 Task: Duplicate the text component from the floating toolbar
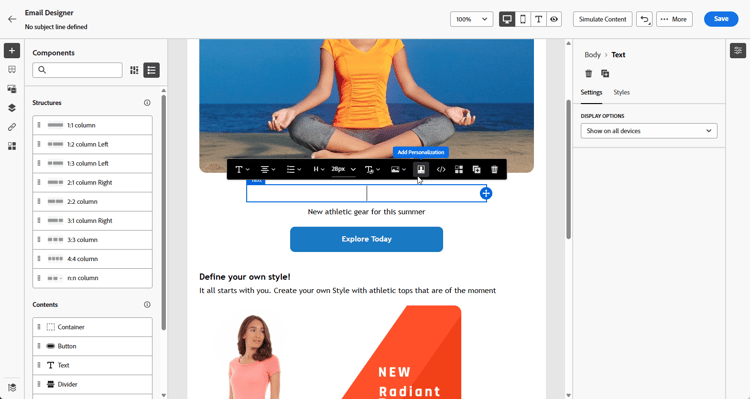coord(476,169)
